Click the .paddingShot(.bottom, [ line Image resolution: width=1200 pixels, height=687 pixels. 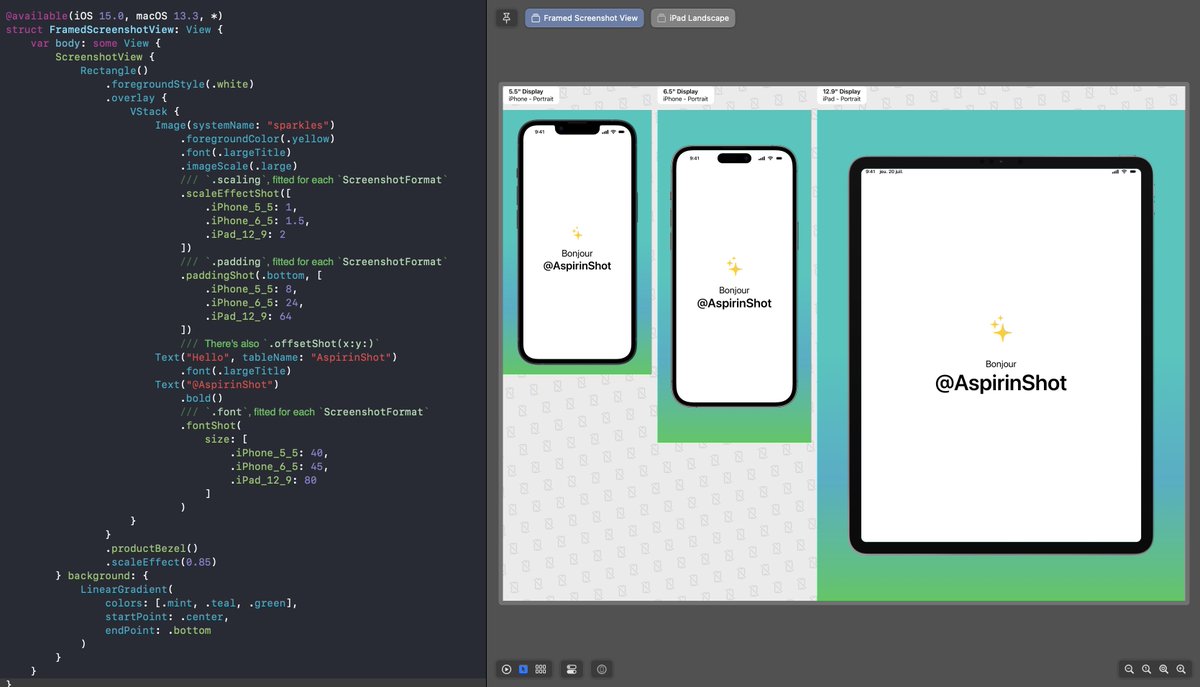[253, 275]
